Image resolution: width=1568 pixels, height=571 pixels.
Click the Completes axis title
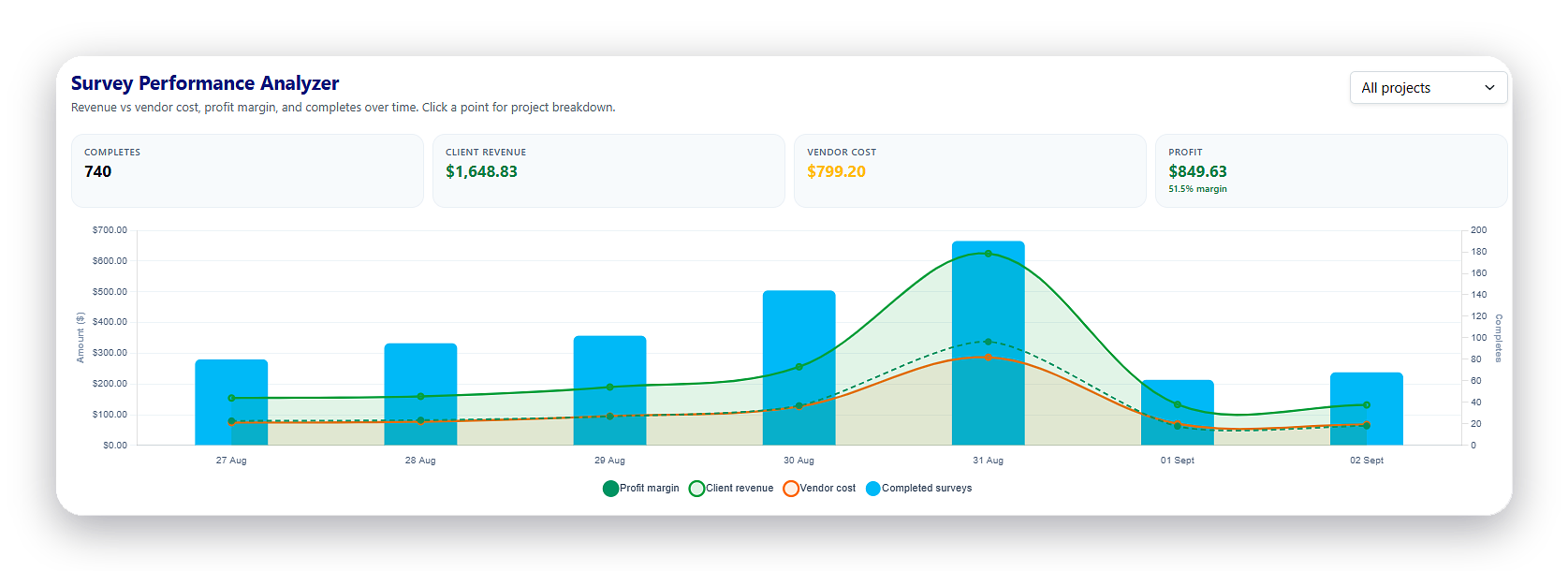pyautogui.click(x=1498, y=338)
